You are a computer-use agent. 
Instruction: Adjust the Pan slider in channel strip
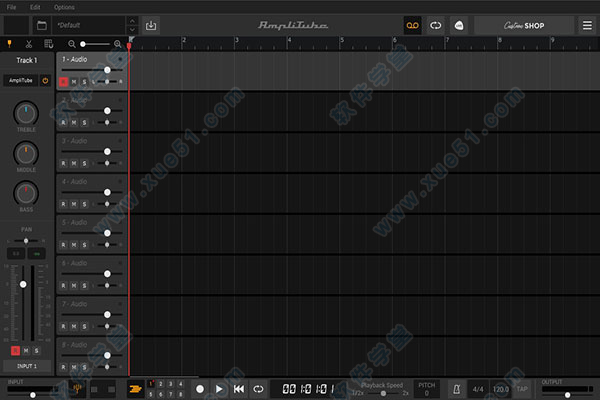point(26,241)
